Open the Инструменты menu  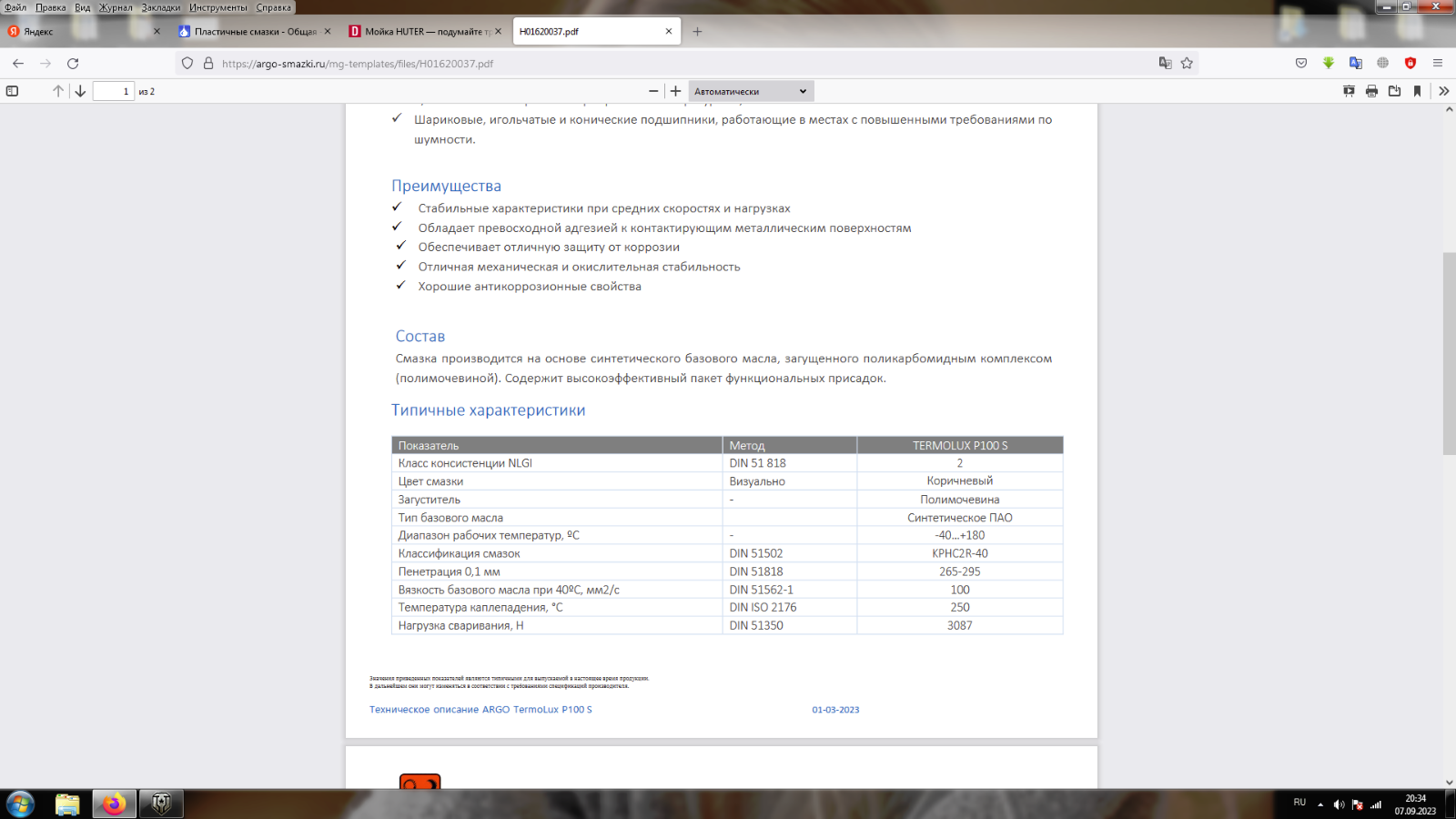point(218,7)
